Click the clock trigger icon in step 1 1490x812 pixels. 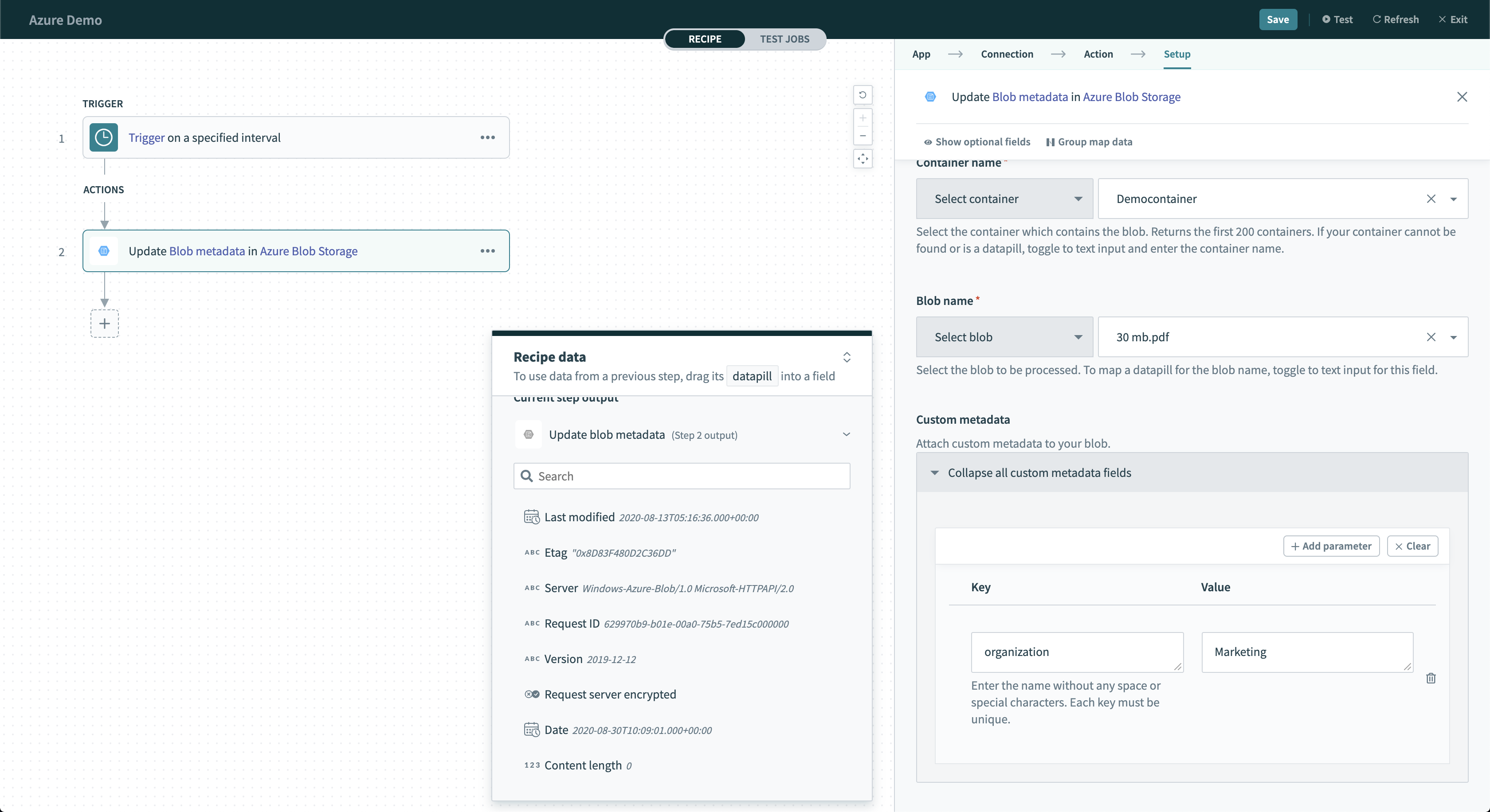tap(103, 137)
